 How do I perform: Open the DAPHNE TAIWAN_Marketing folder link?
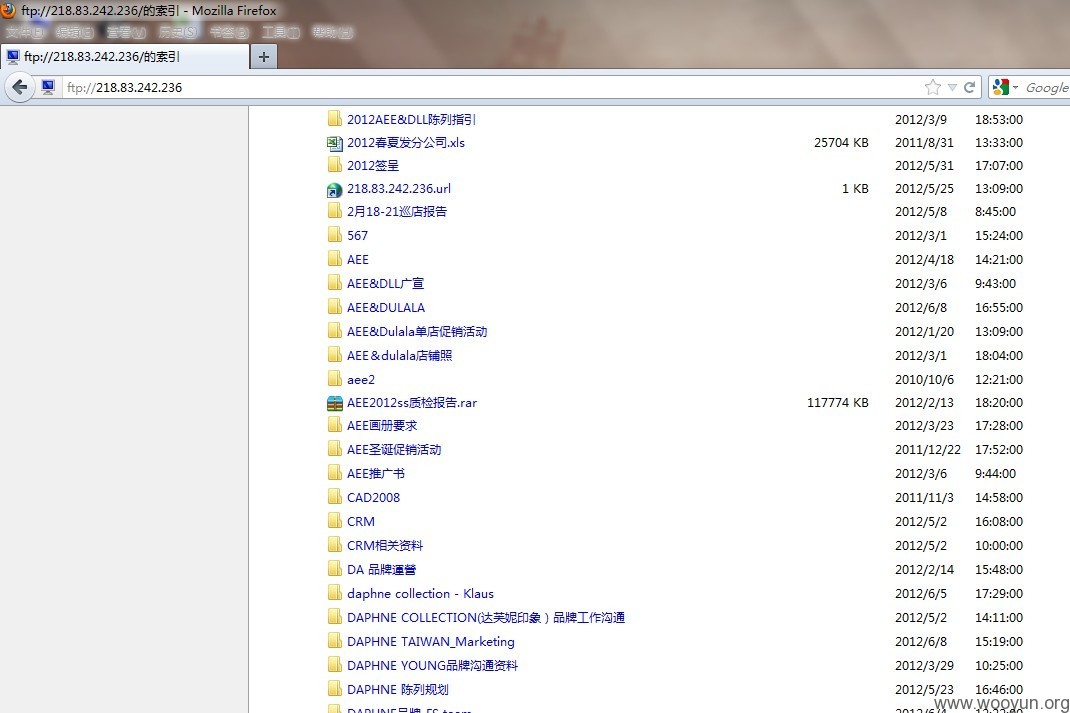point(431,641)
